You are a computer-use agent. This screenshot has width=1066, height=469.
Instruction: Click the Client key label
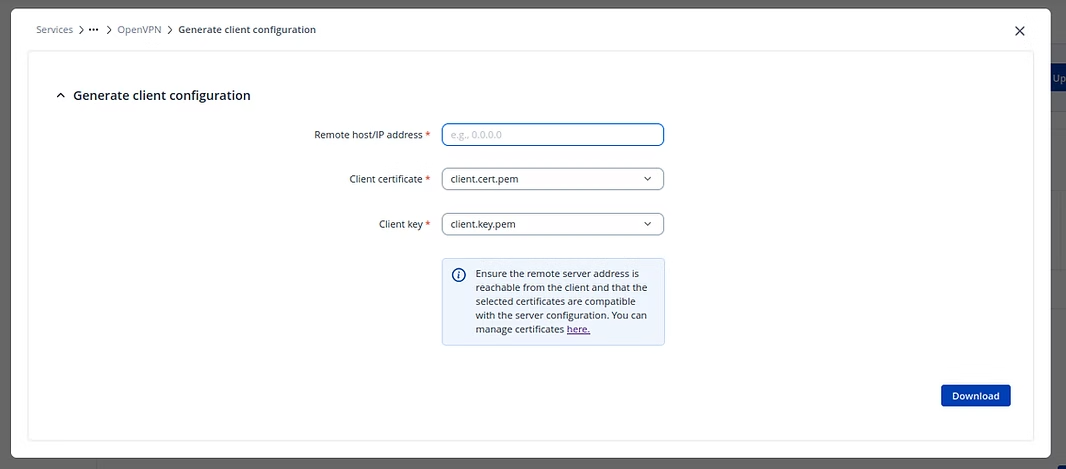(x=400, y=224)
